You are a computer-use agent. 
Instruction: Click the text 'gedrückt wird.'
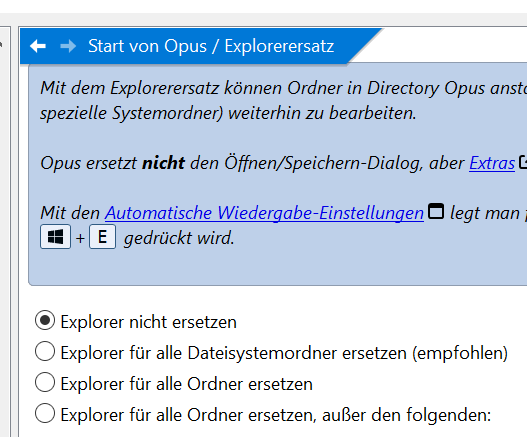pyautogui.click(x=179, y=238)
